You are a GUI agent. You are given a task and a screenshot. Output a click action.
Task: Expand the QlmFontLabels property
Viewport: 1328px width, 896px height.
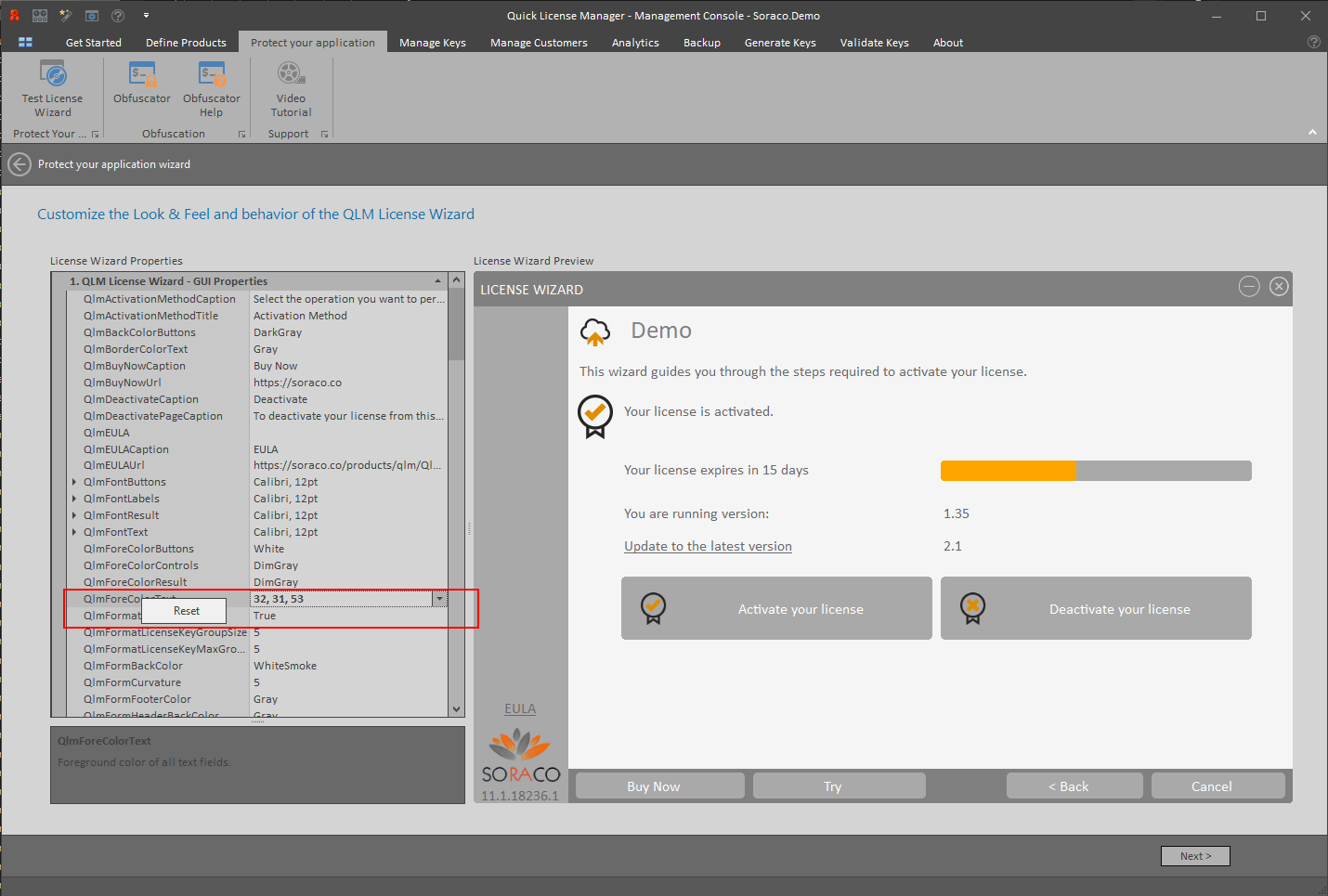click(x=74, y=499)
